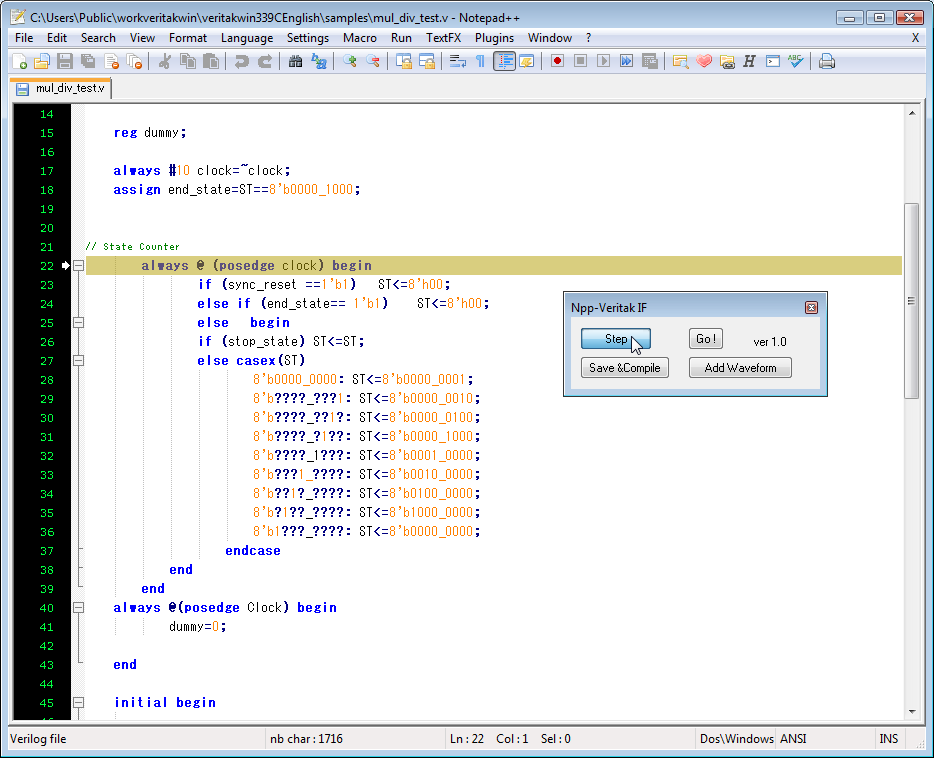The width and height of the screenshot is (934, 758).
Task: Close the Npp-Veritak IF dialog
Action: click(811, 307)
